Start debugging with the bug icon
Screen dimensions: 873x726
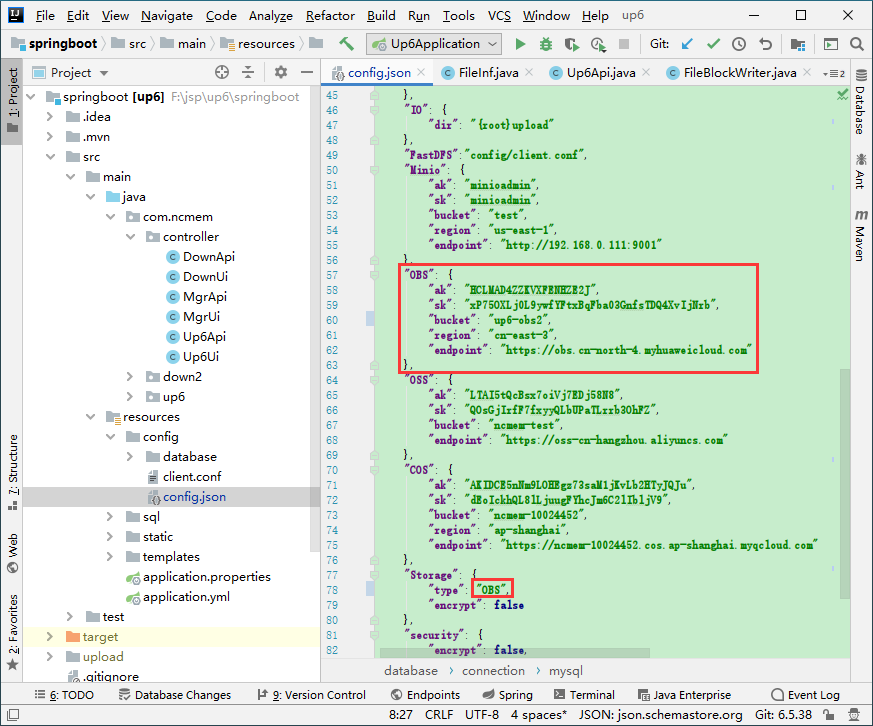coord(546,44)
